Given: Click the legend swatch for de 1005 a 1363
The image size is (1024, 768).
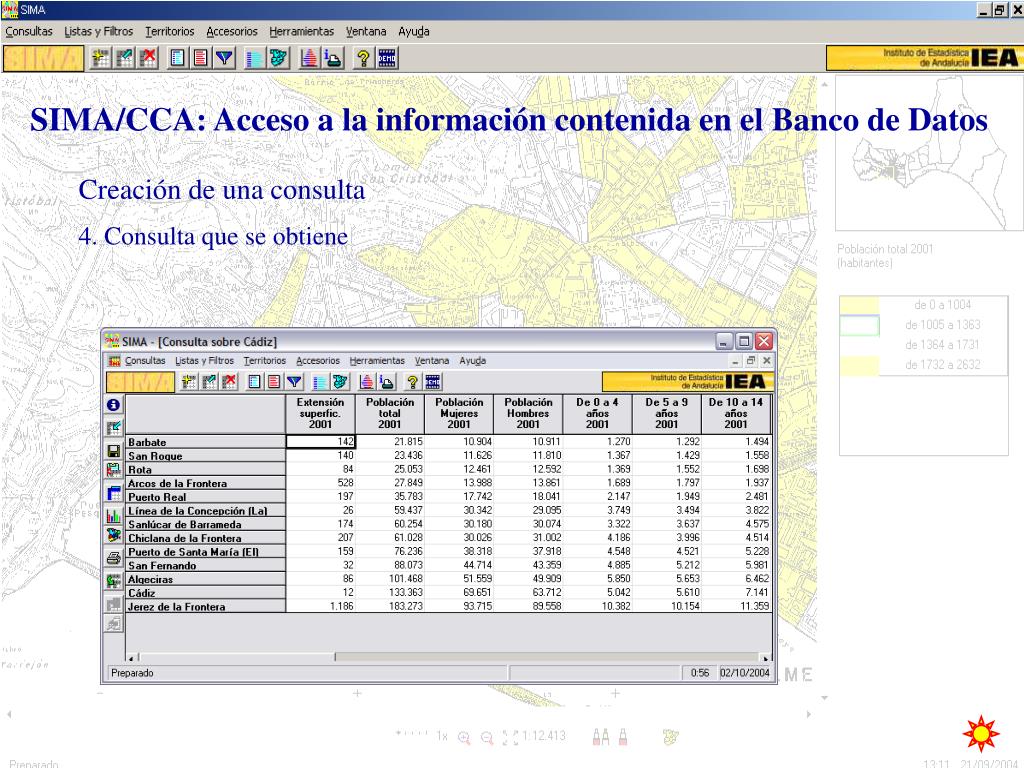Looking at the screenshot, I should click(x=859, y=325).
